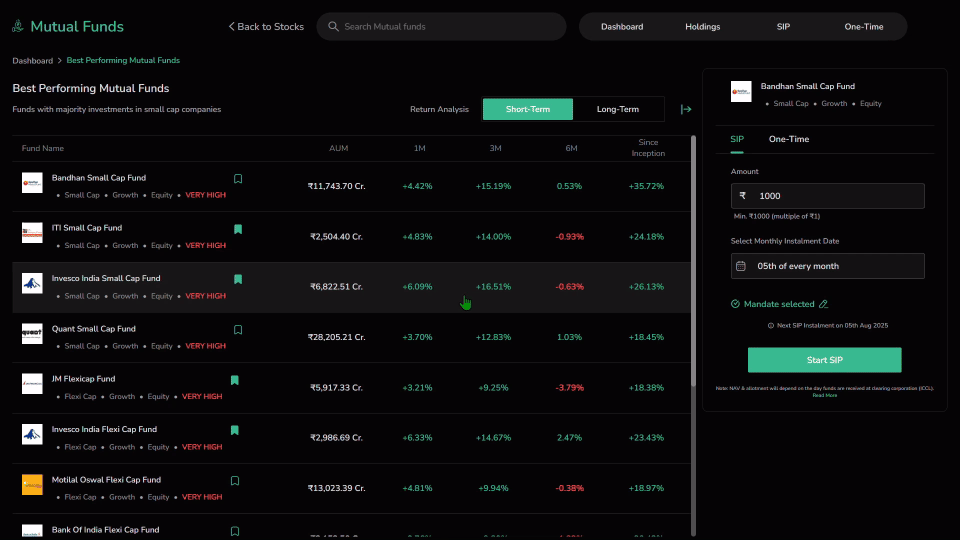960x540 pixels.
Task: Click the +6.33% 1M return value
Action: 417,438
